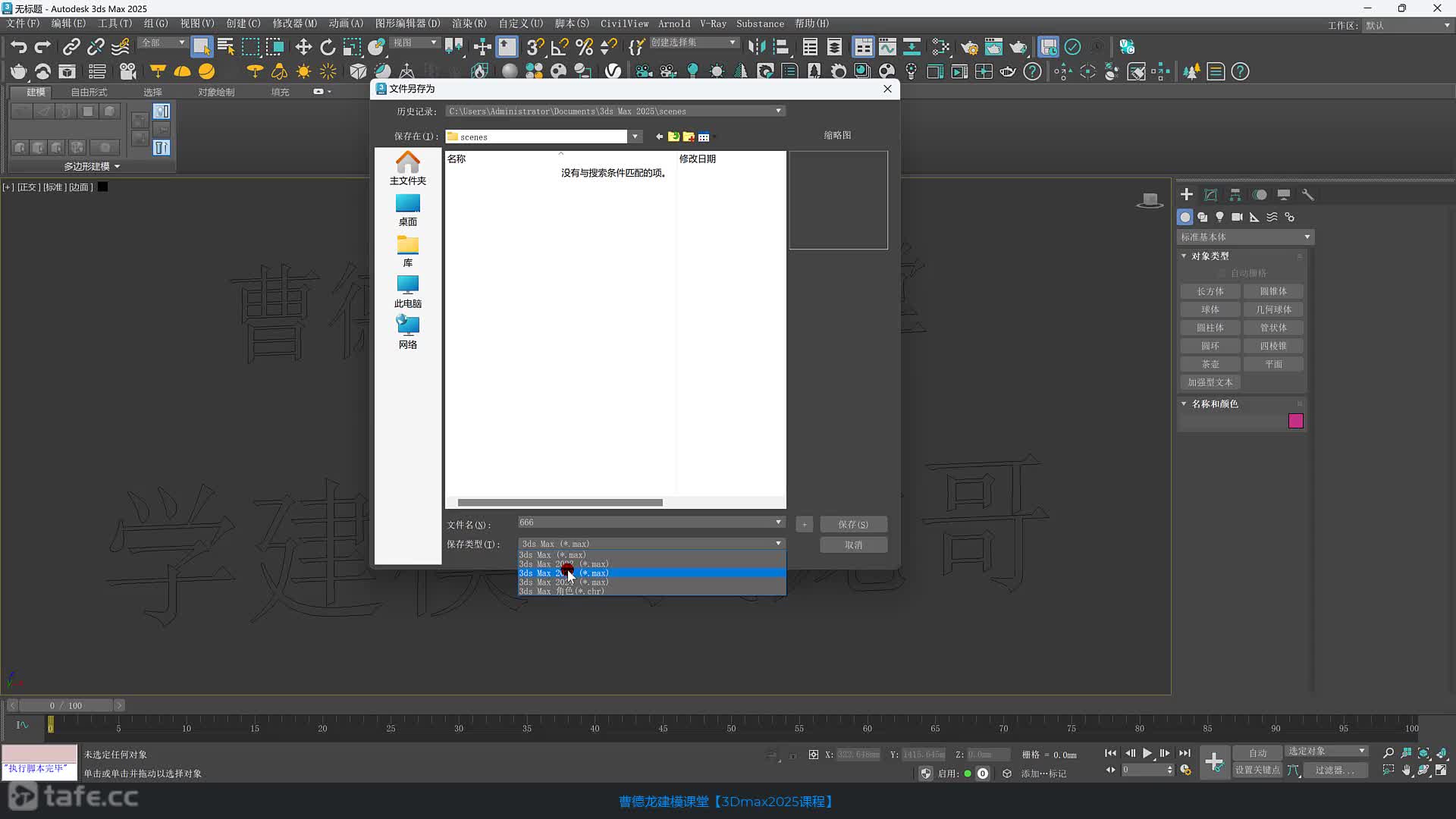
Task: Open the Schematic View icon
Action: pos(912,47)
